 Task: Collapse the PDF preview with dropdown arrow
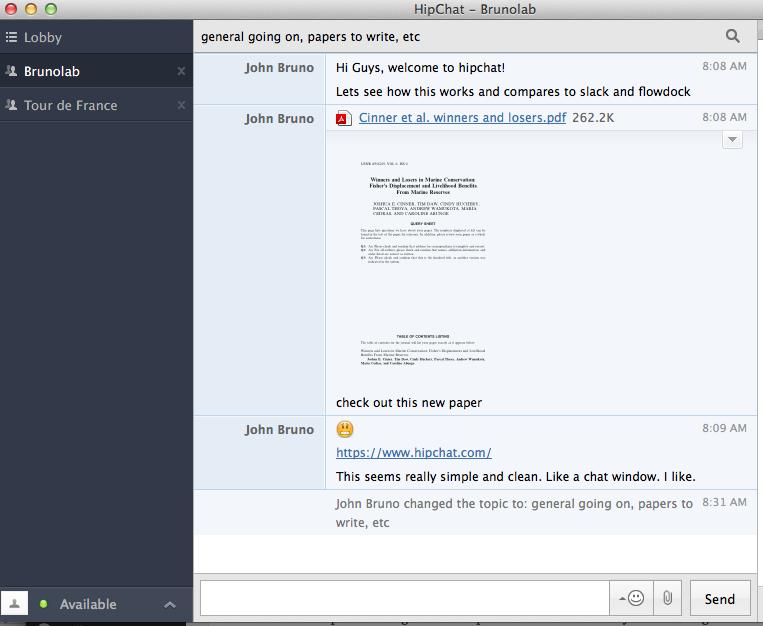pyautogui.click(x=732, y=140)
